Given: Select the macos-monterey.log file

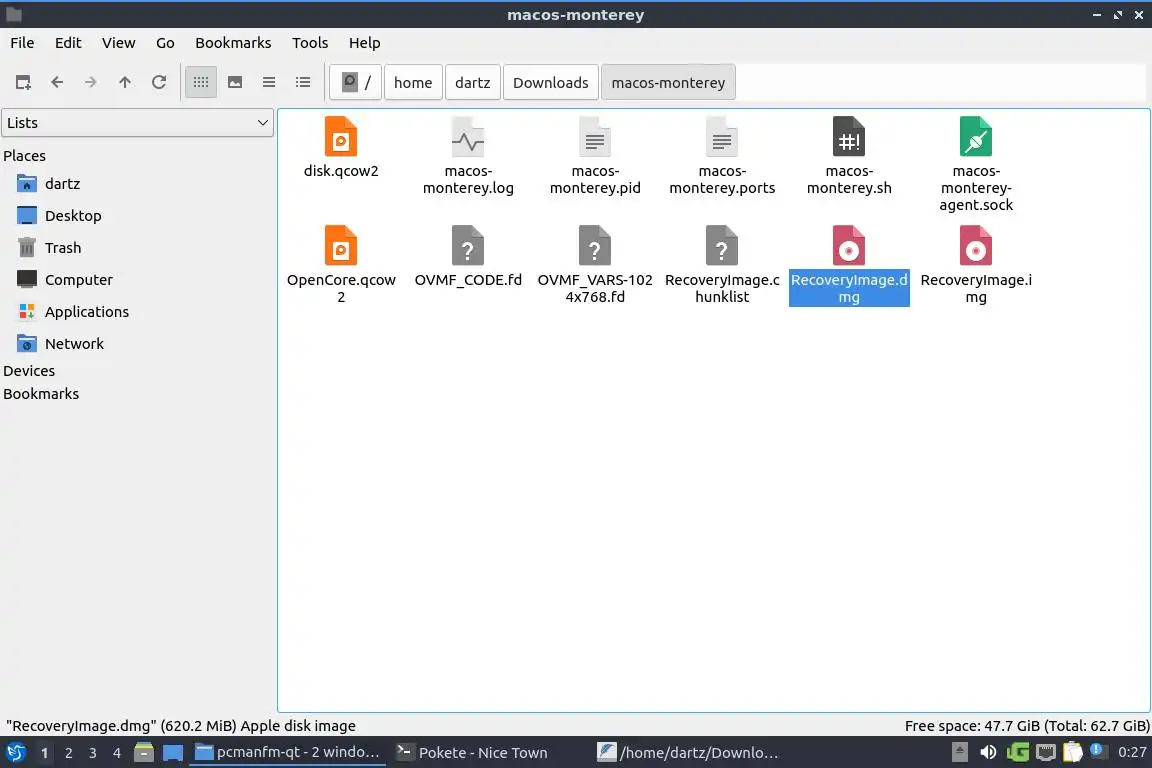Looking at the screenshot, I should point(468,157).
